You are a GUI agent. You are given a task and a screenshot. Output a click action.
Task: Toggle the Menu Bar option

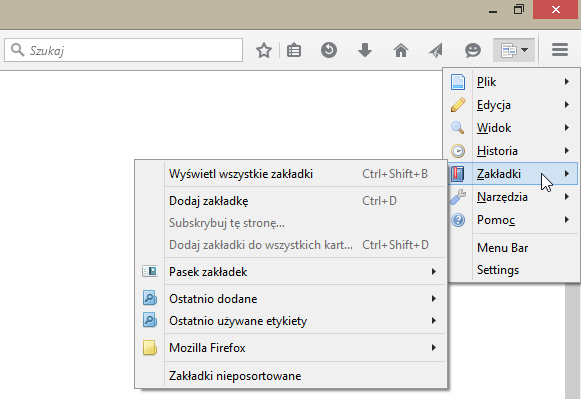(x=513, y=247)
